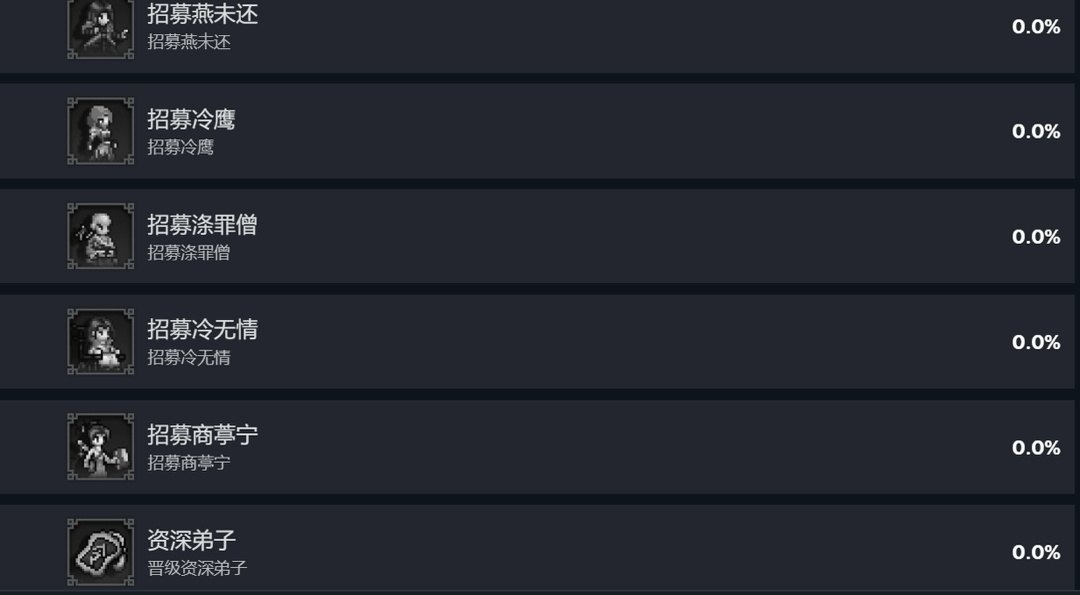Select the large 招募涤罪僧 achievement title

[x=202, y=225]
